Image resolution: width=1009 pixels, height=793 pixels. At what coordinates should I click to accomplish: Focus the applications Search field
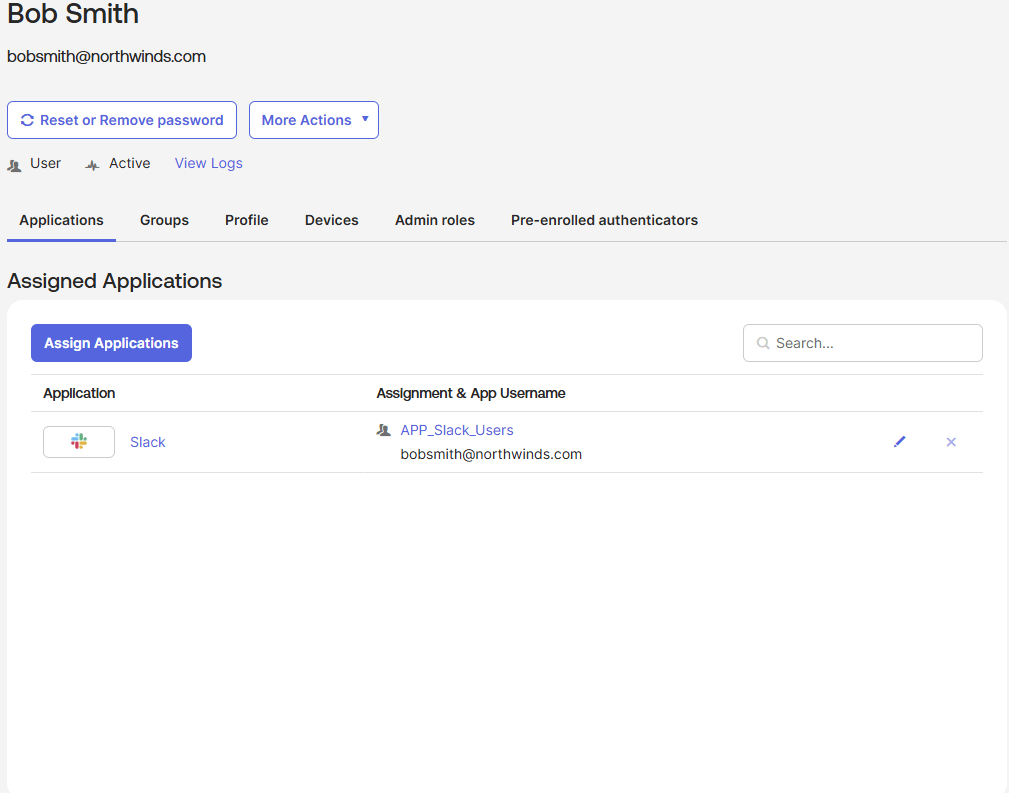coord(872,343)
